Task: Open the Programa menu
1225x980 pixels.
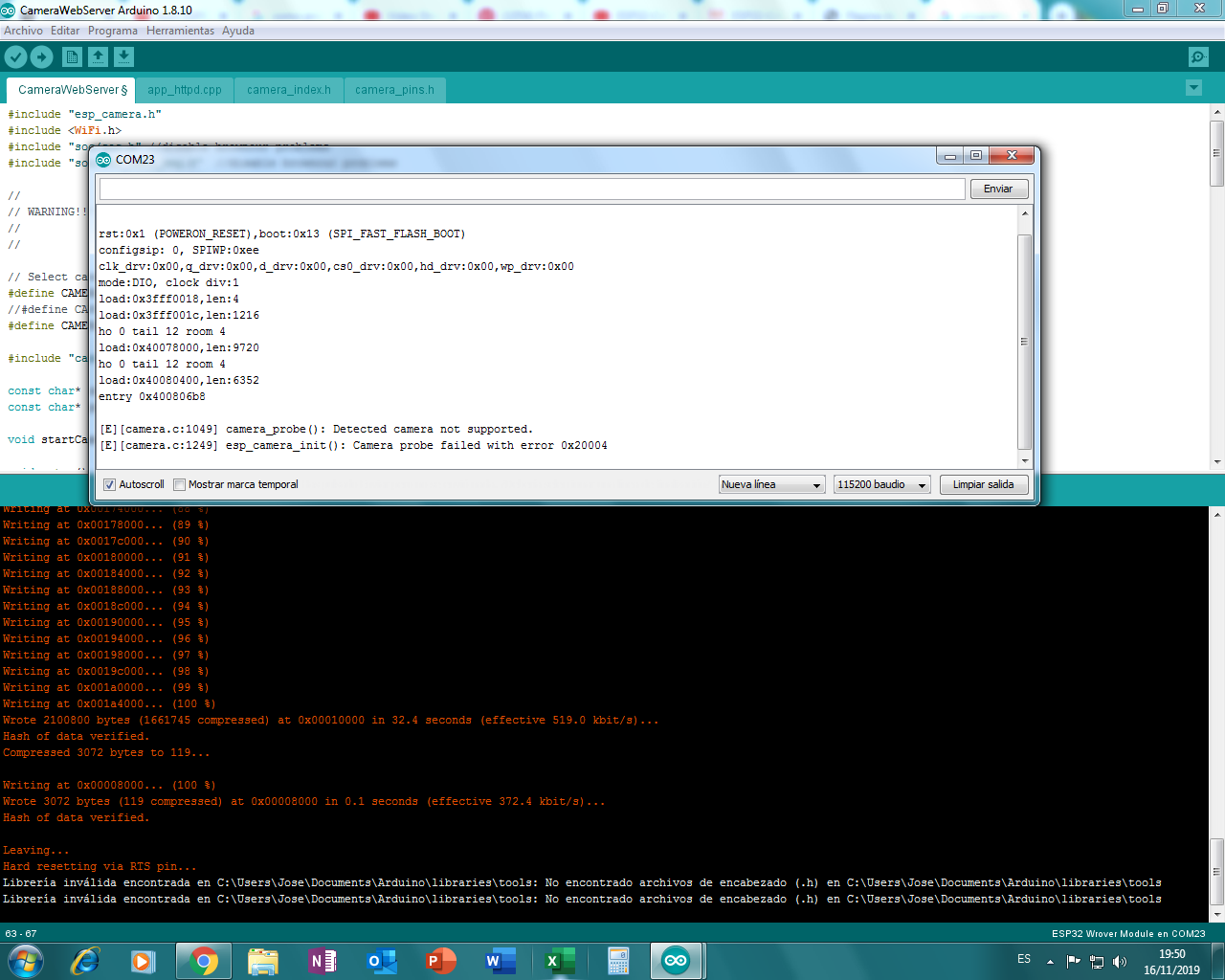Action: (113, 31)
